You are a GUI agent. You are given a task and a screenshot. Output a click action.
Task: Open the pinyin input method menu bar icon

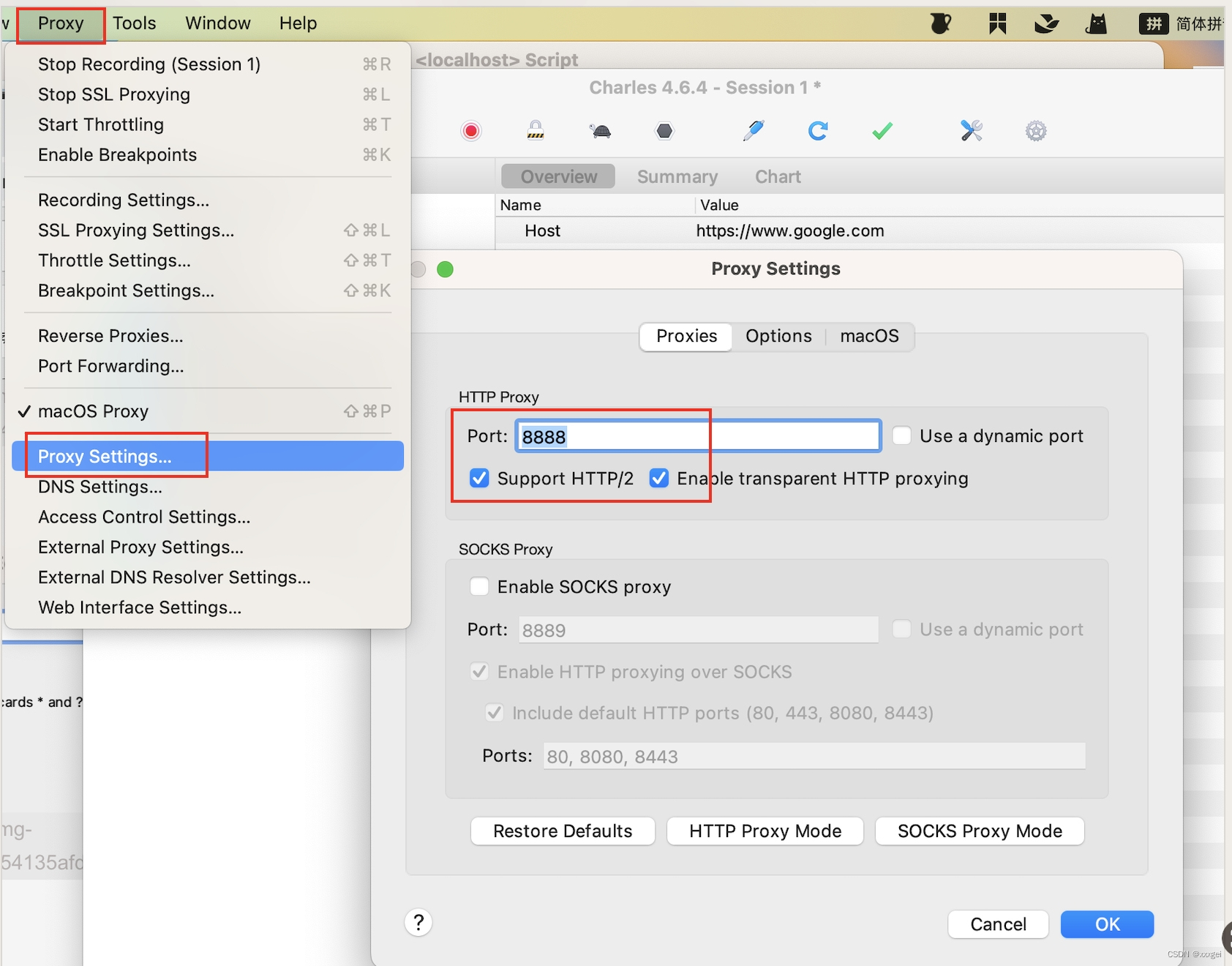click(x=1154, y=23)
